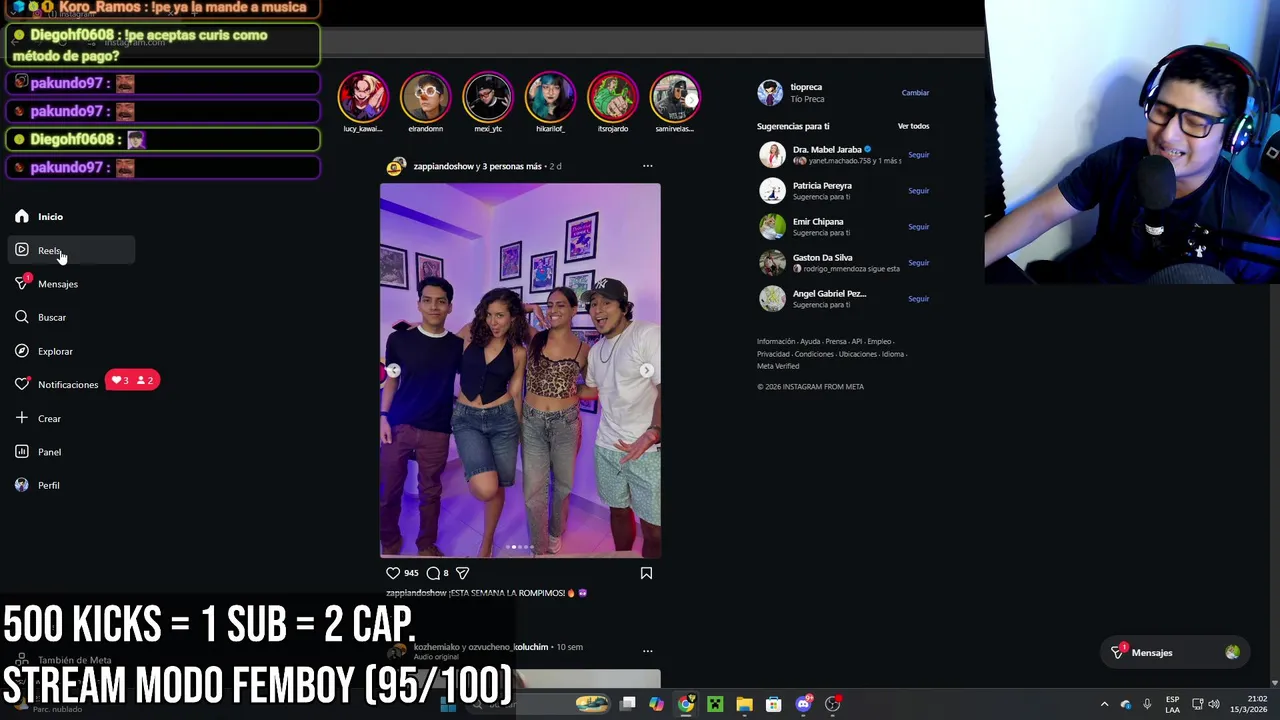Open Patricia Pereyra's profile name
This screenshot has height=720, width=1280.
pos(822,186)
